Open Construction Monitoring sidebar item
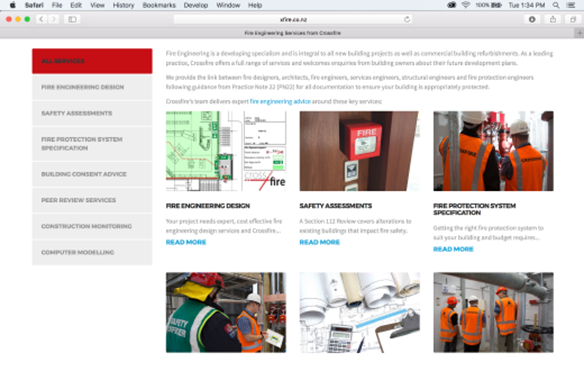Image resolution: width=584 pixels, height=370 pixels. click(x=92, y=226)
